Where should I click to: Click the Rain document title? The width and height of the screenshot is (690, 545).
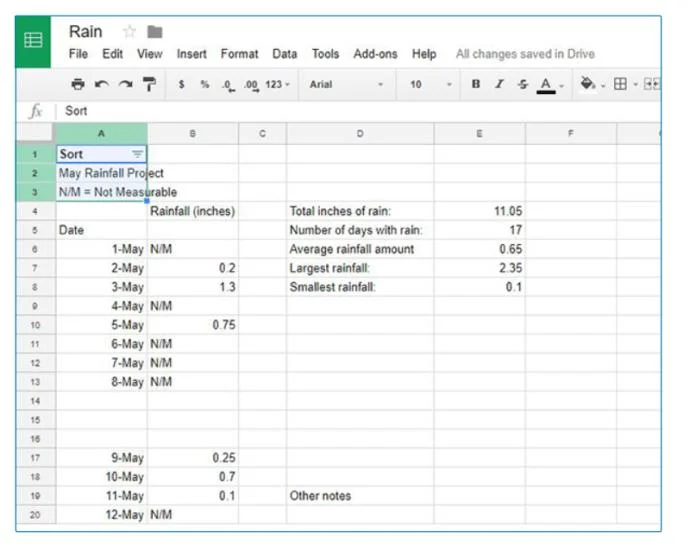pyautogui.click(x=86, y=32)
